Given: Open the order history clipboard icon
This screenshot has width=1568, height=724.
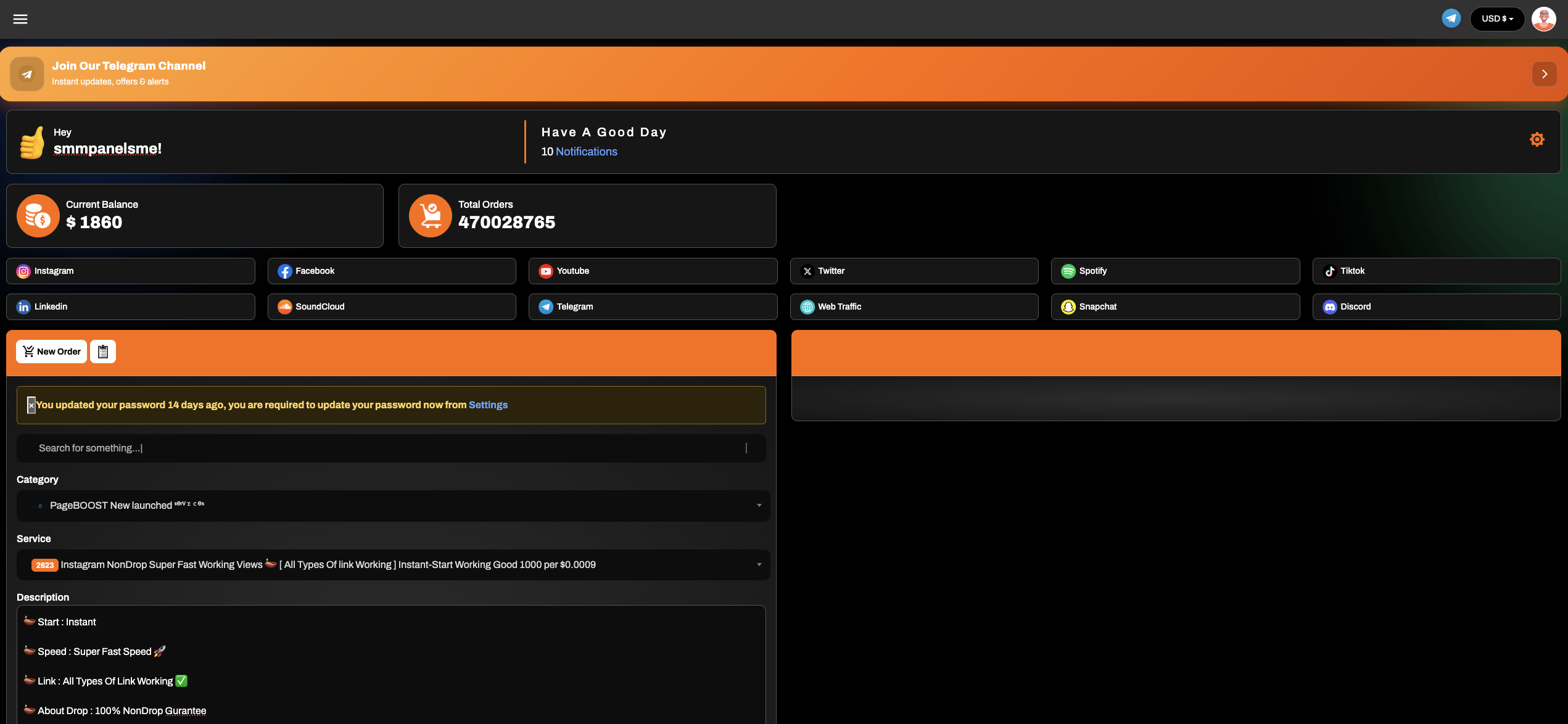Looking at the screenshot, I should coord(103,352).
